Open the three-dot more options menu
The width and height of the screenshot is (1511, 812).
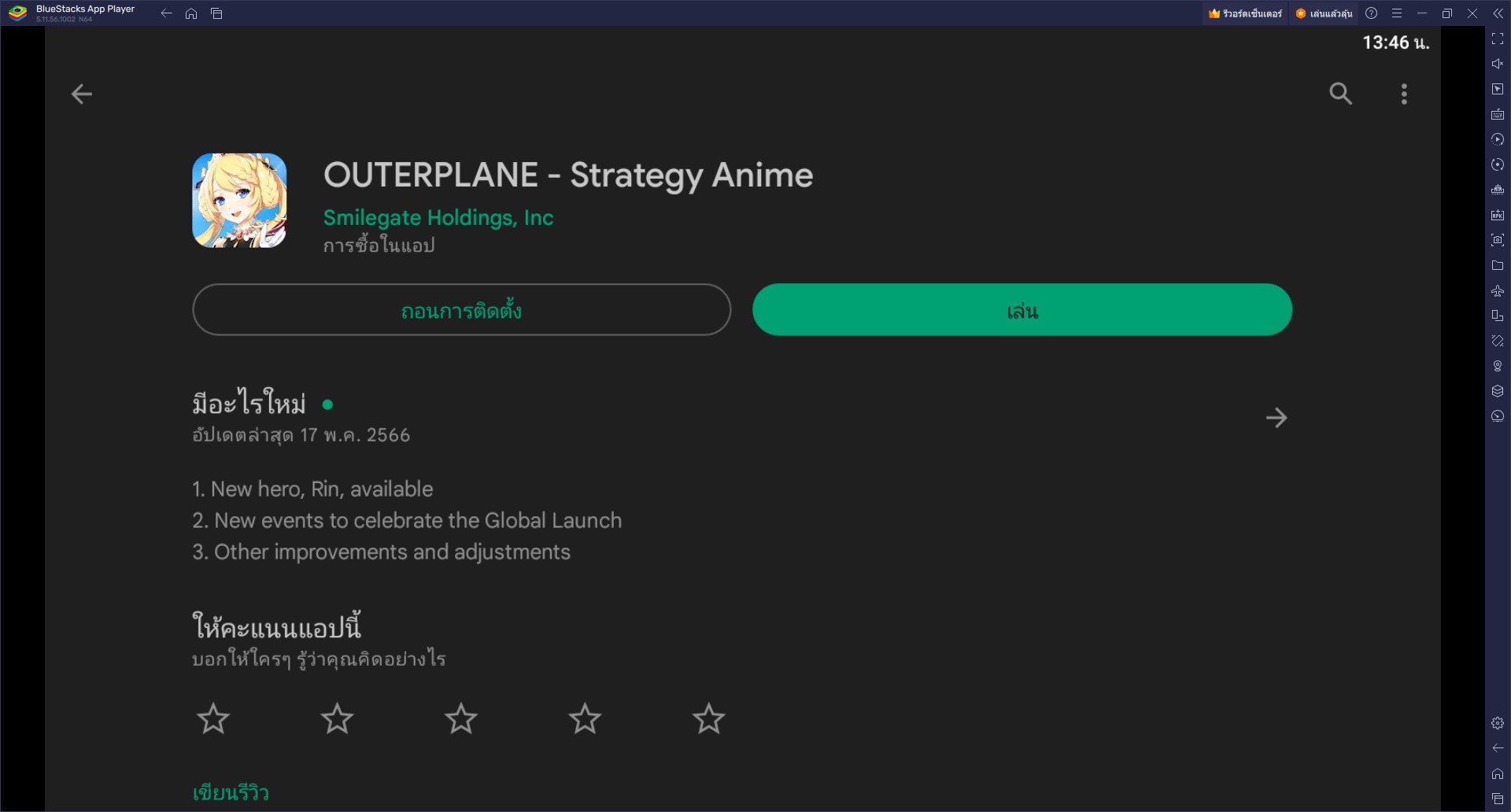[1404, 94]
